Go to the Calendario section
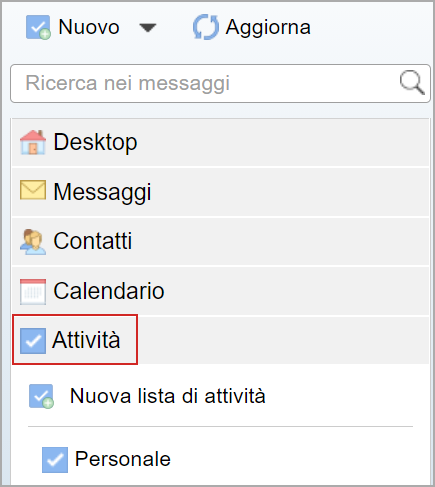Image resolution: width=435 pixels, height=487 pixels. coord(220,291)
